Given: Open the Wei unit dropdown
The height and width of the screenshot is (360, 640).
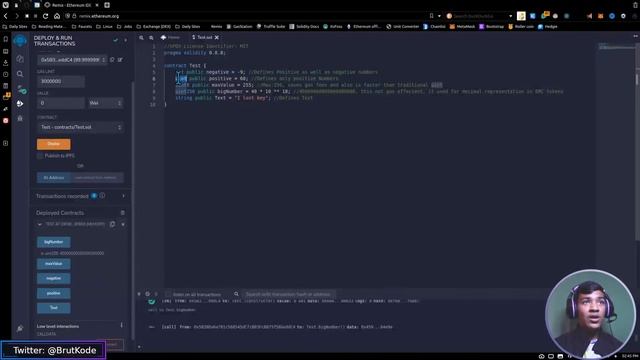Looking at the screenshot, I should 105,103.
